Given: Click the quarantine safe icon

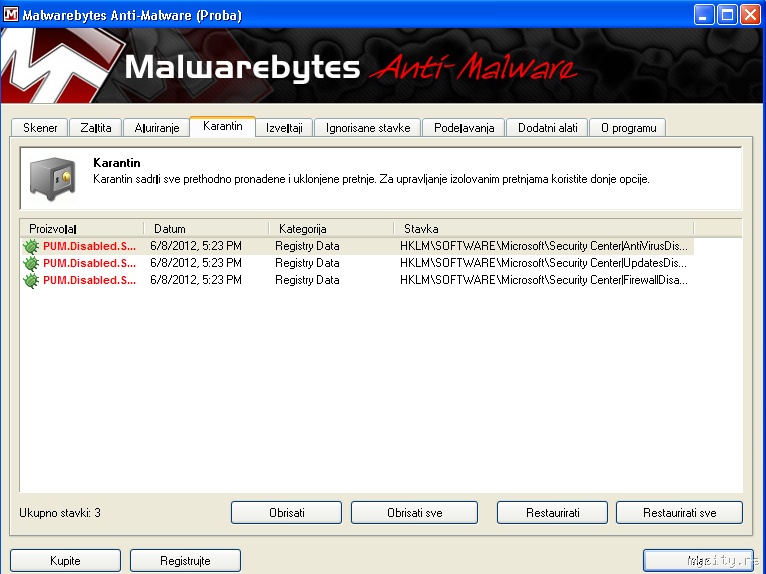Looking at the screenshot, I should coord(52,179).
